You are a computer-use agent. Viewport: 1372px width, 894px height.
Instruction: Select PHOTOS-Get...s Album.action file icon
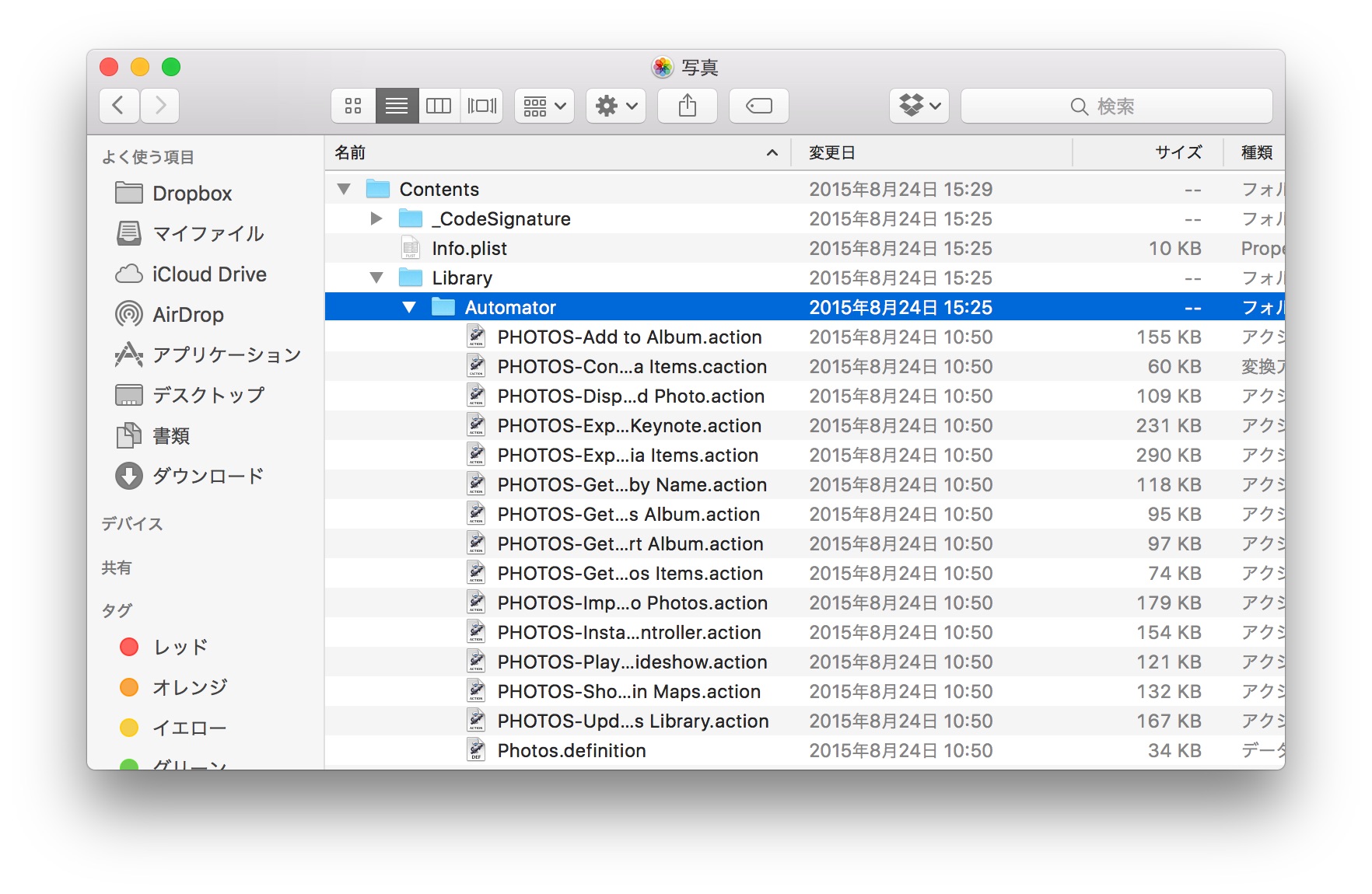point(476,514)
